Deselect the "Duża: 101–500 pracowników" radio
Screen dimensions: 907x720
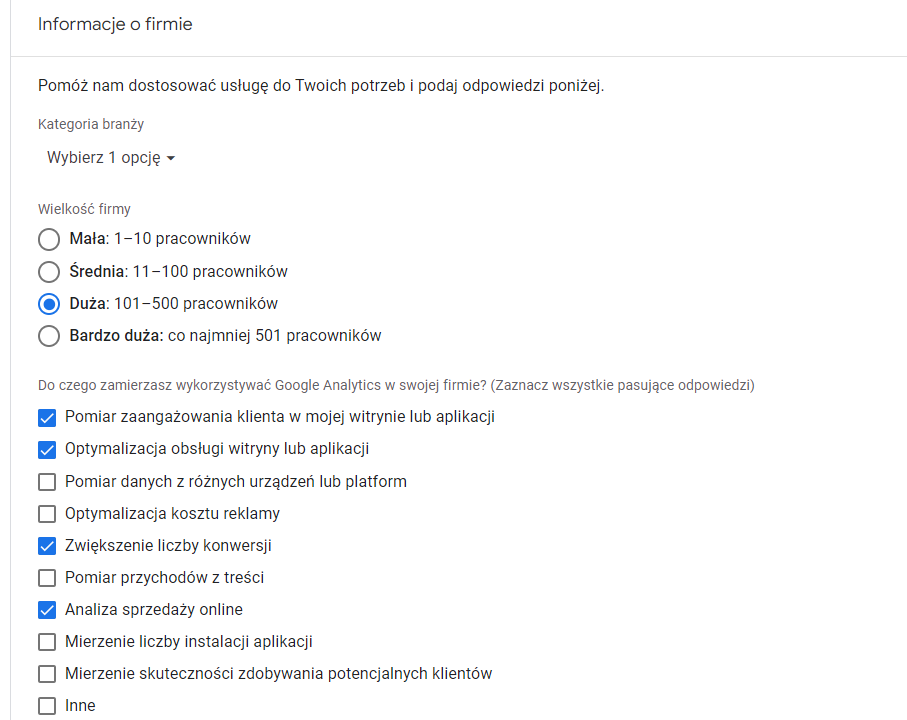coord(48,304)
